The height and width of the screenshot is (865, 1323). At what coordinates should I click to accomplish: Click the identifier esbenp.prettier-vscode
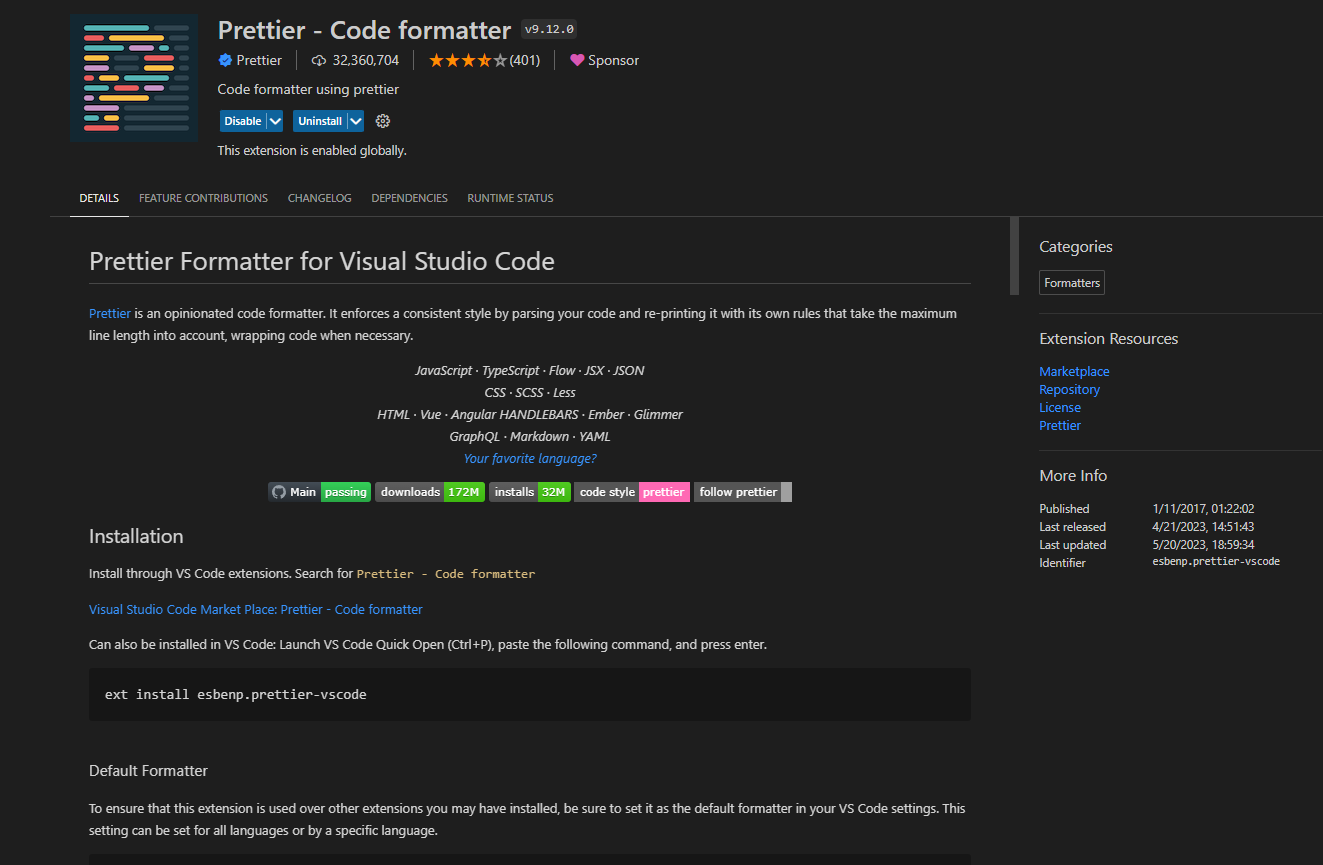pos(1216,562)
